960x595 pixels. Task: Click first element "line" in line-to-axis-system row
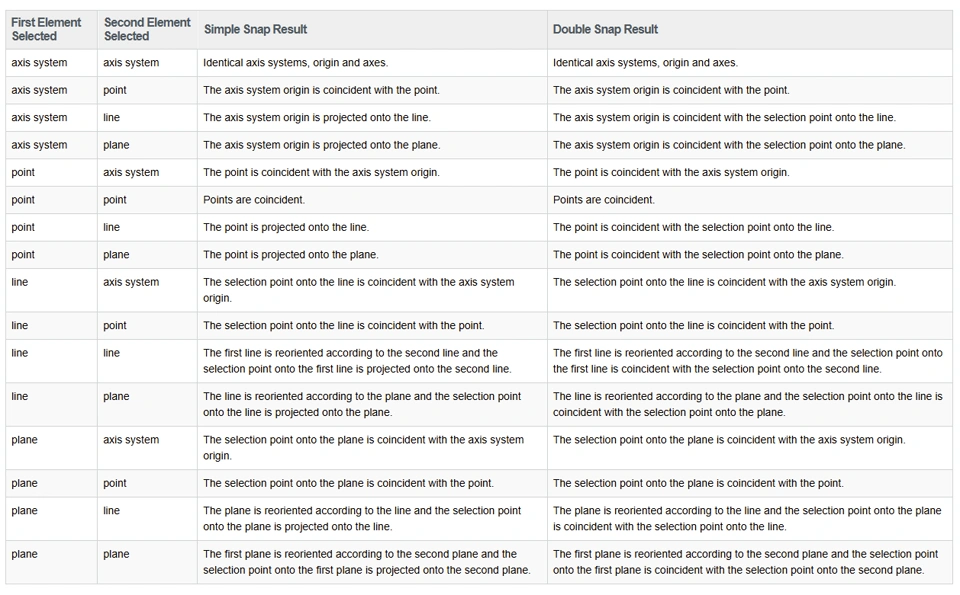click(x=20, y=282)
